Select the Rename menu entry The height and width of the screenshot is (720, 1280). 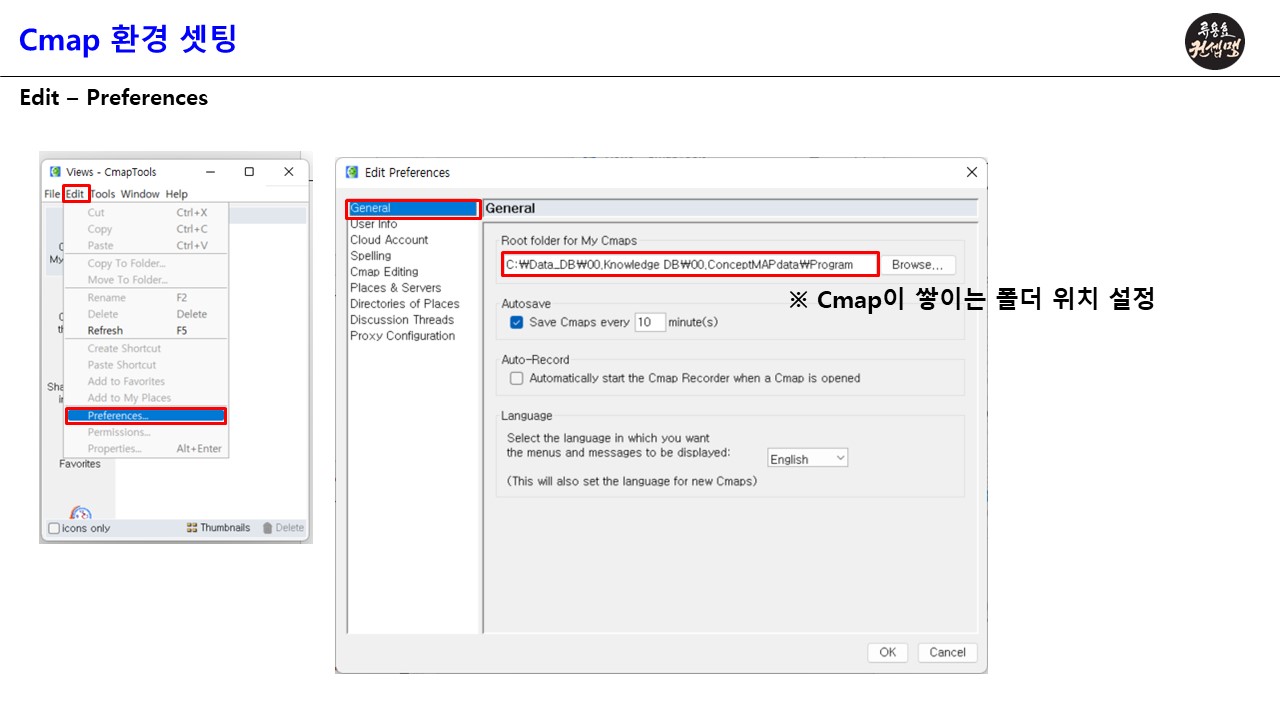(146, 297)
